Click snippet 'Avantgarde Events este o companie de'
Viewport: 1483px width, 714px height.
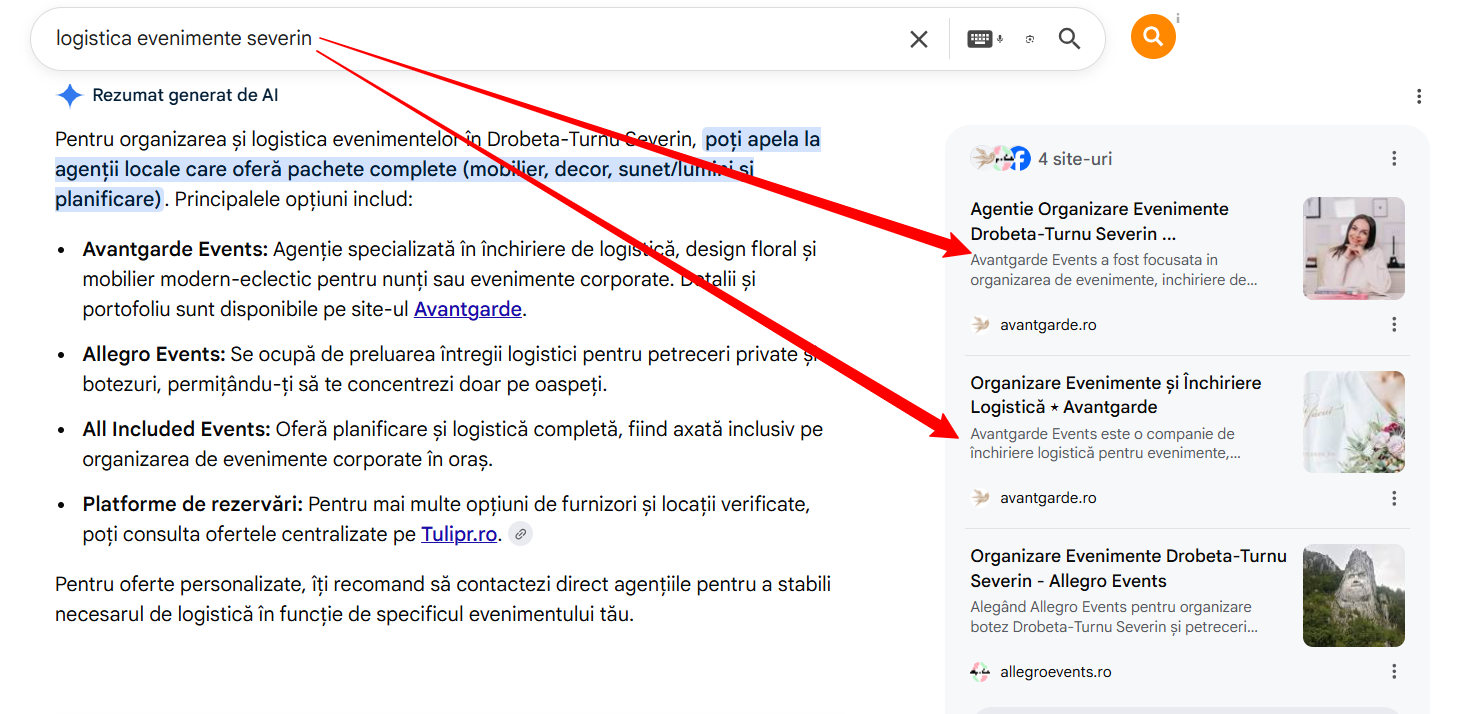1102,434
